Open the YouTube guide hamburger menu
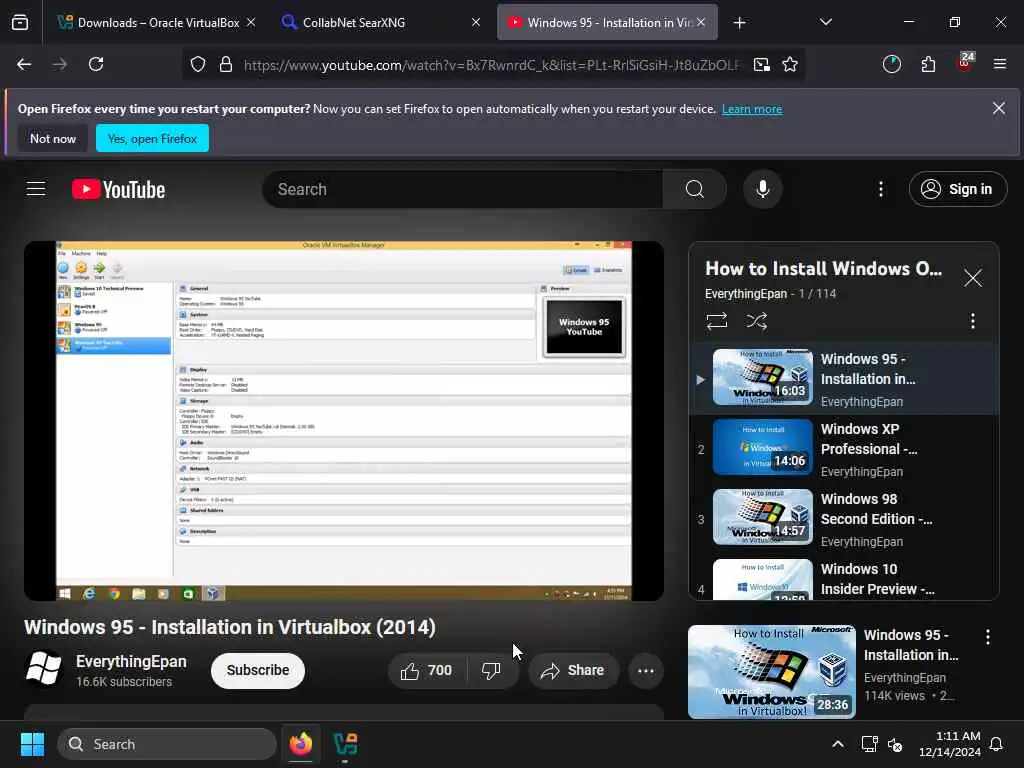The height and width of the screenshot is (768, 1024). tap(36, 189)
